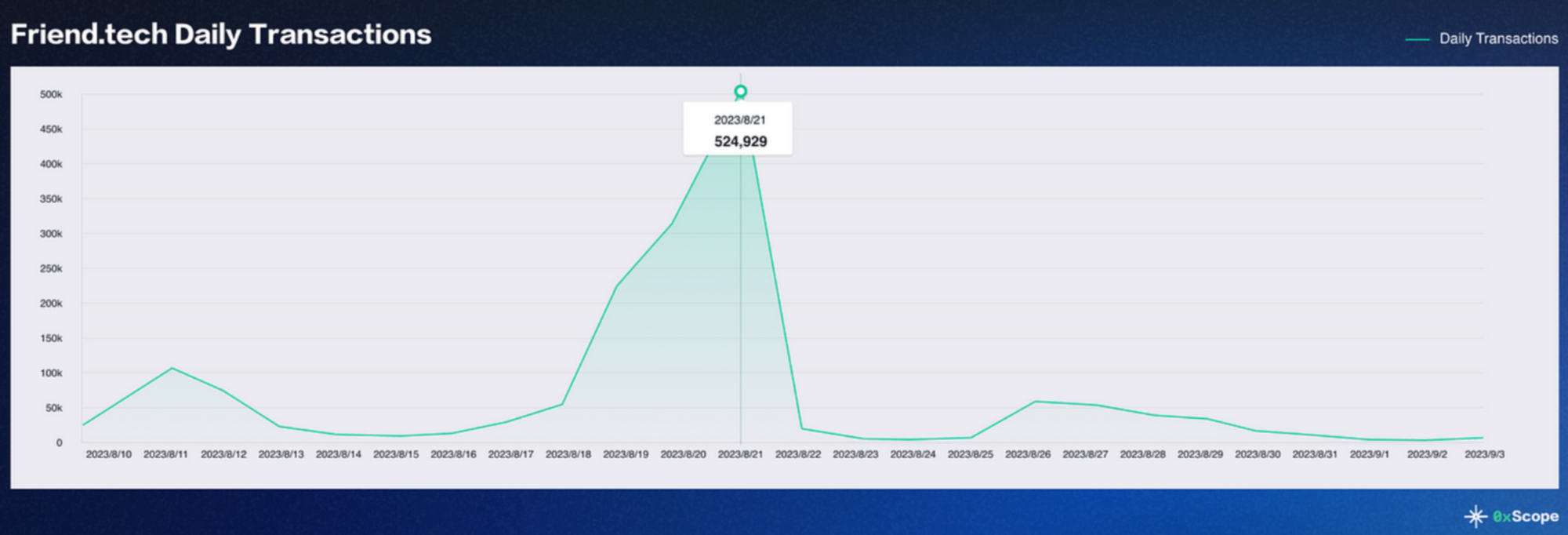Click the 150k y-axis label
The image size is (1568, 535).
click(x=51, y=338)
